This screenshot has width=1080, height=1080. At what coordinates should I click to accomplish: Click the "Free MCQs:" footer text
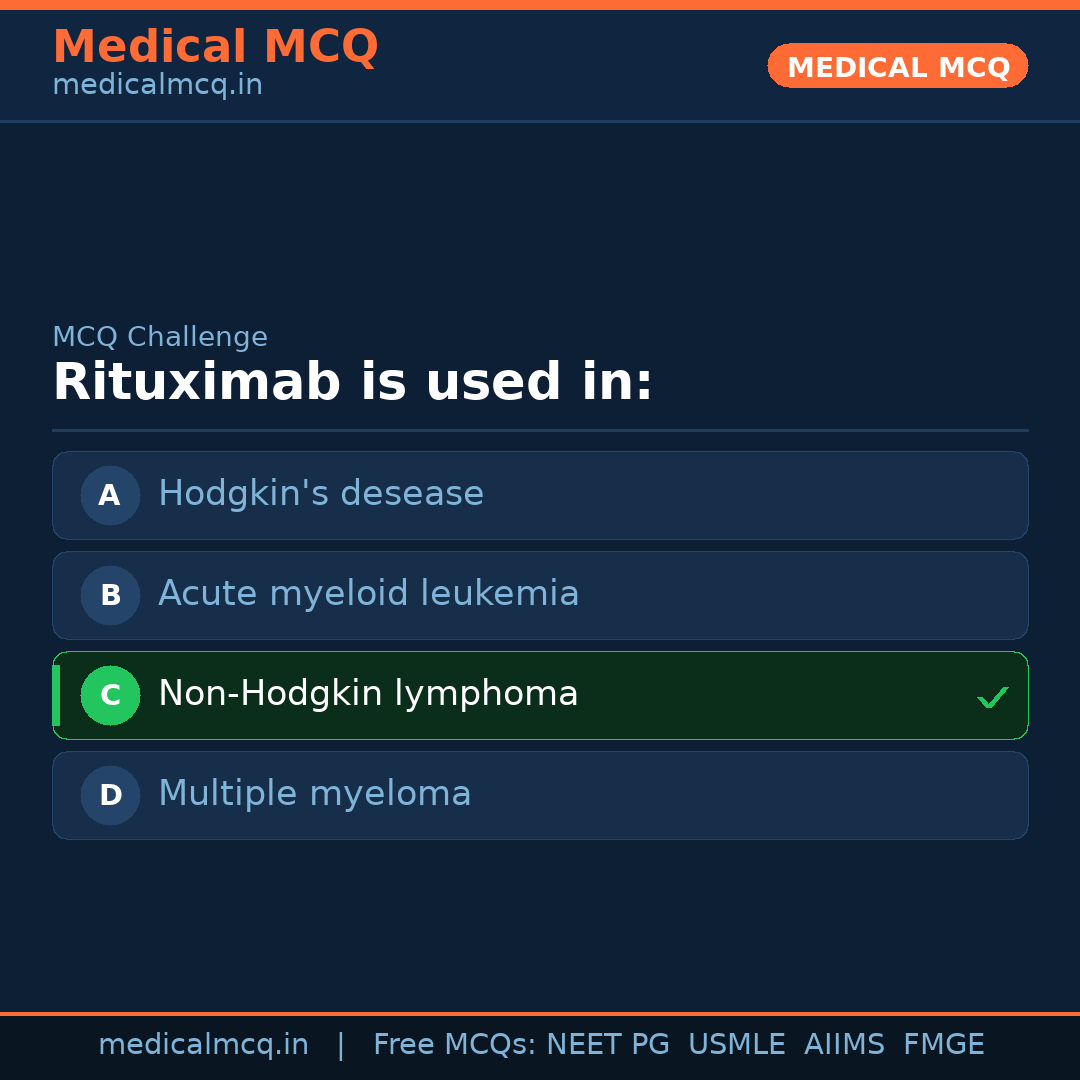point(455,1045)
